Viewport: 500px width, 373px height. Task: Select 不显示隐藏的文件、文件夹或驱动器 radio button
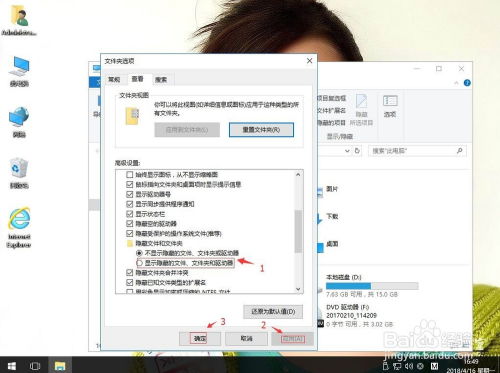click(x=139, y=253)
